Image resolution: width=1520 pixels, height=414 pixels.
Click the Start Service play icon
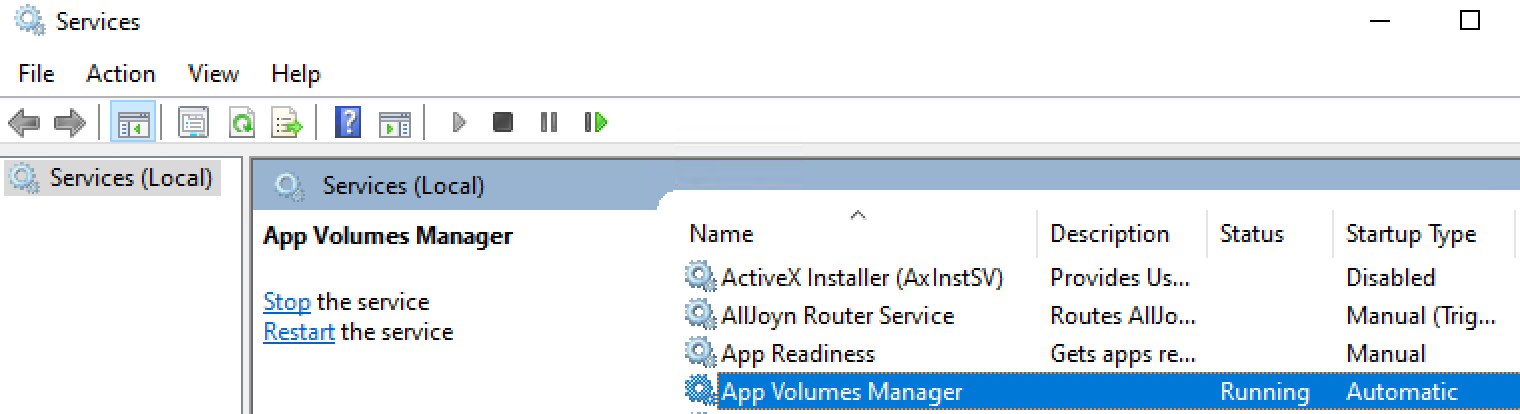459,123
